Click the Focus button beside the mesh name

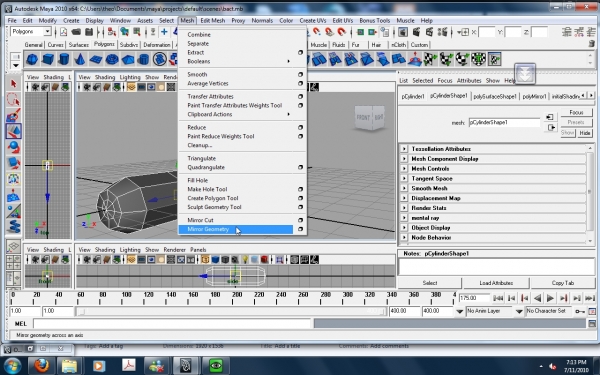tap(576, 112)
